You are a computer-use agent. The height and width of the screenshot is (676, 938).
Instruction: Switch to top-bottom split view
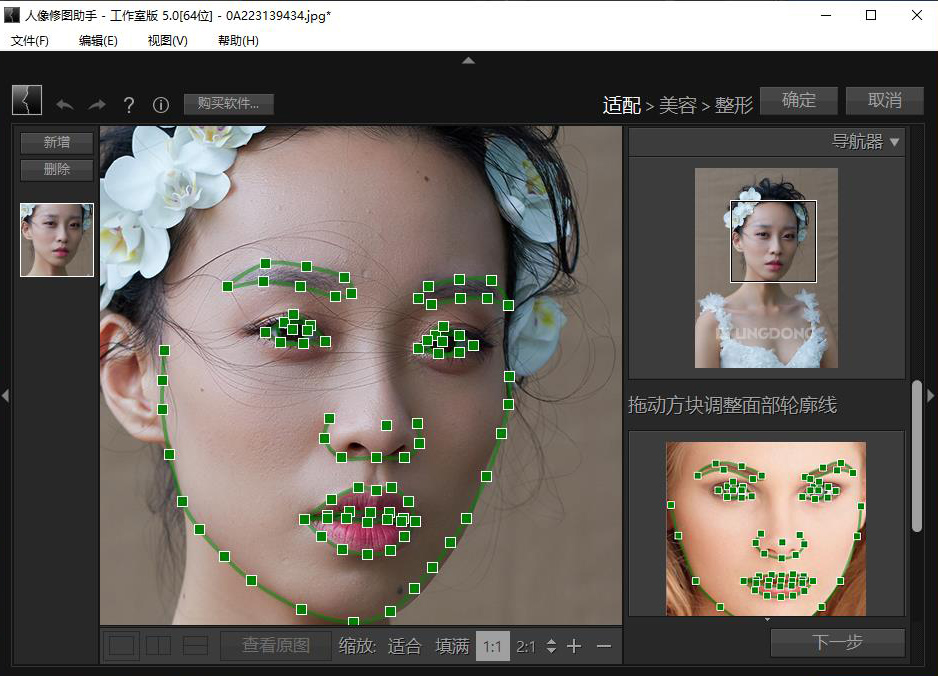pyautogui.click(x=195, y=646)
